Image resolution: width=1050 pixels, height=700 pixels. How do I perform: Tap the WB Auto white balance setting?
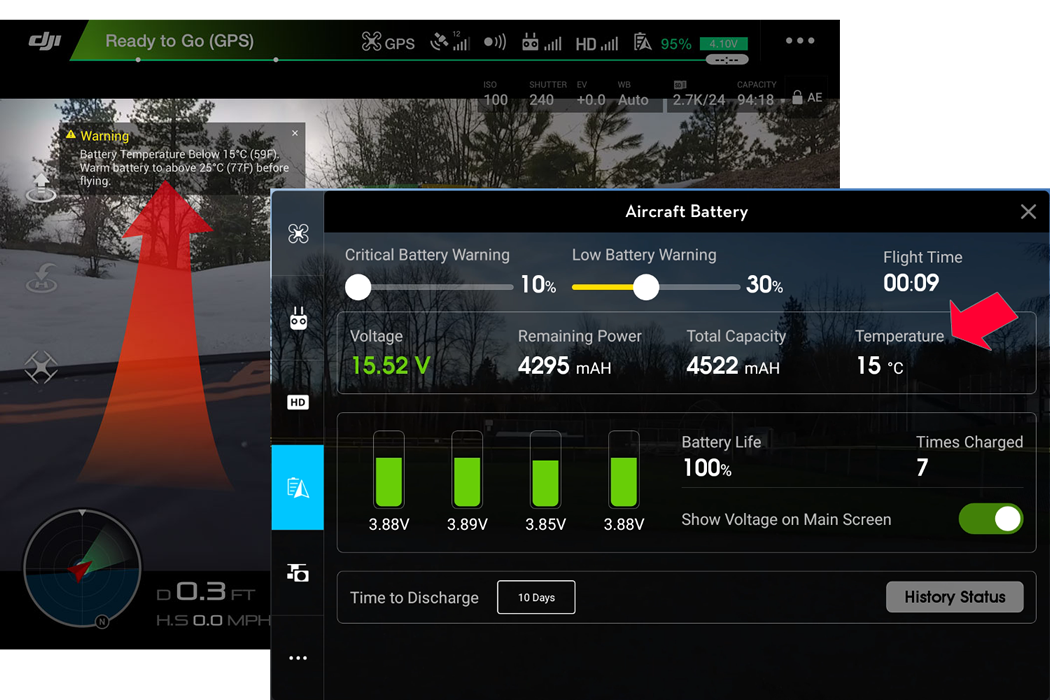pyautogui.click(x=633, y=94)
